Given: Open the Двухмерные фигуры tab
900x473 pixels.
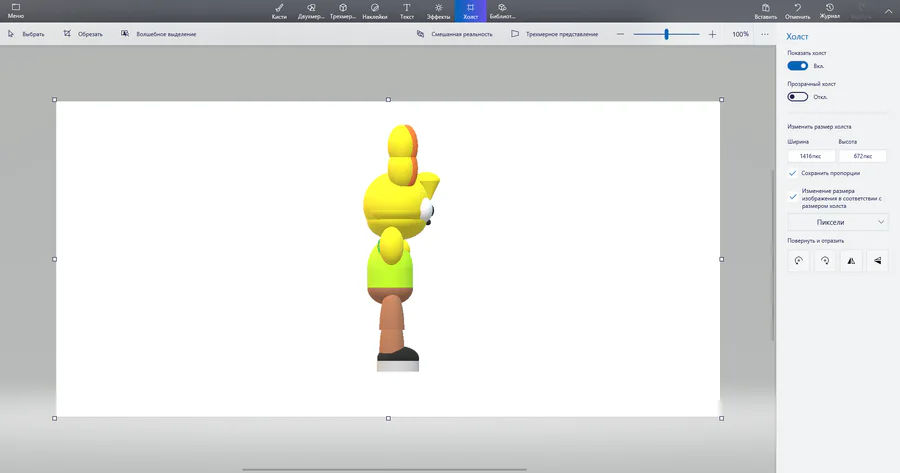Looking at the screenshot, I should (311, 11).
